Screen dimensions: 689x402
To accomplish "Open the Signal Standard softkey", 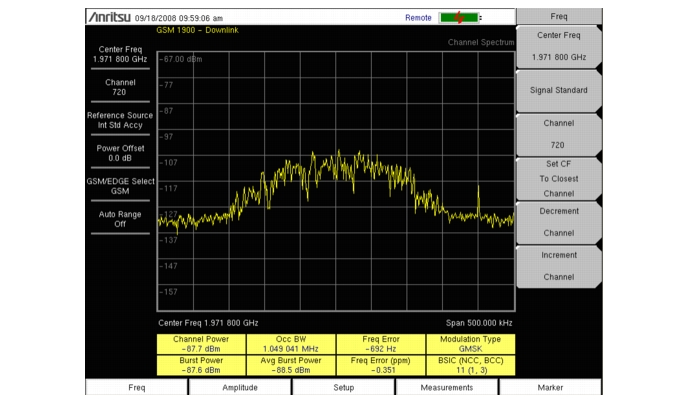I will coord(558,90).
